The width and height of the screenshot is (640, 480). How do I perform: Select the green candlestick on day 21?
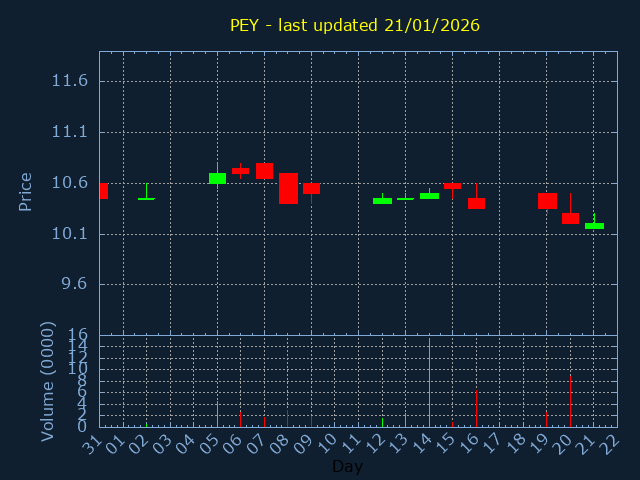click(594, 226)
